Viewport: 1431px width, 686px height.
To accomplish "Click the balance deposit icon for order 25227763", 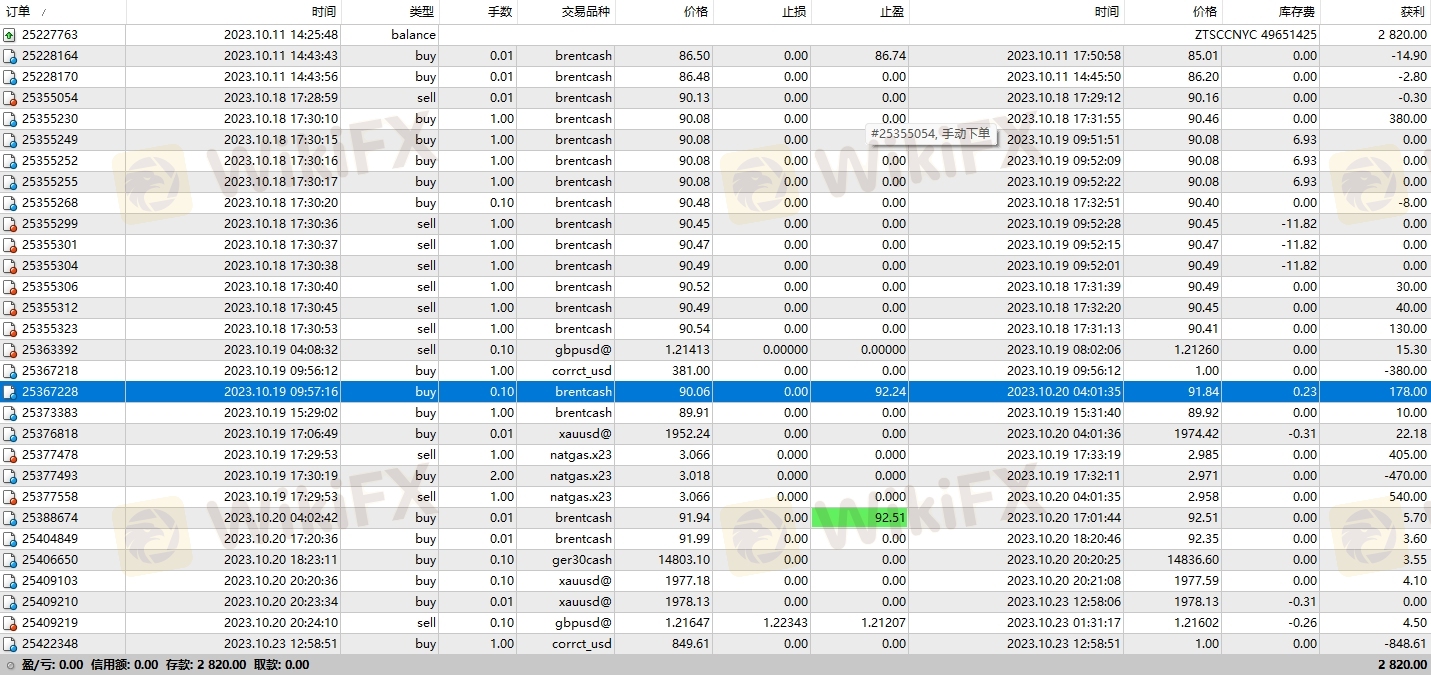I will pos(10,35).
